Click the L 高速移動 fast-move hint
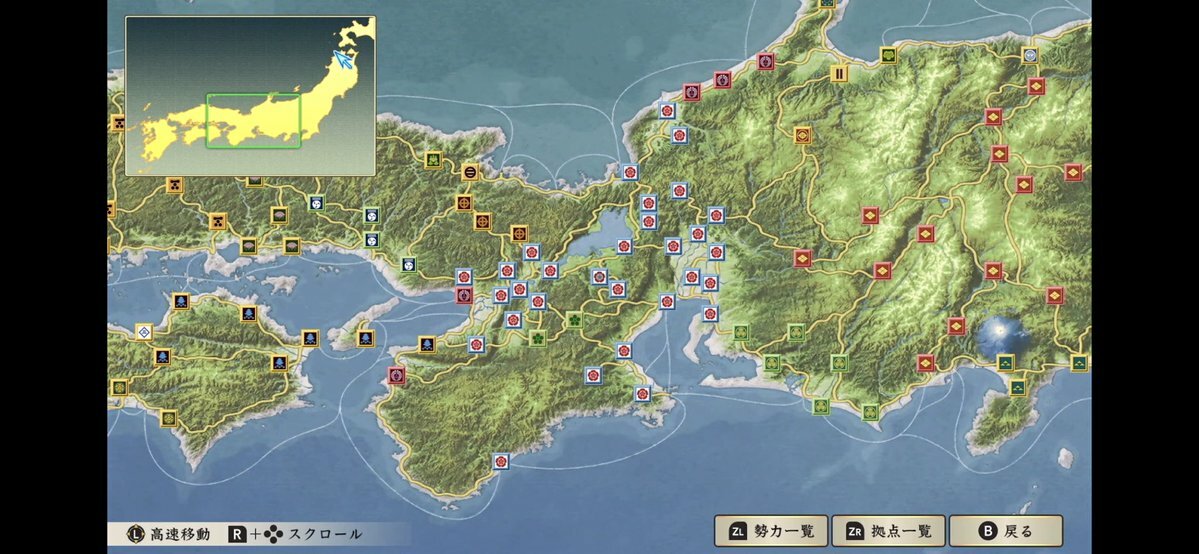Image resolution: width=1199 pixels, height=554 pixels. 169,534
